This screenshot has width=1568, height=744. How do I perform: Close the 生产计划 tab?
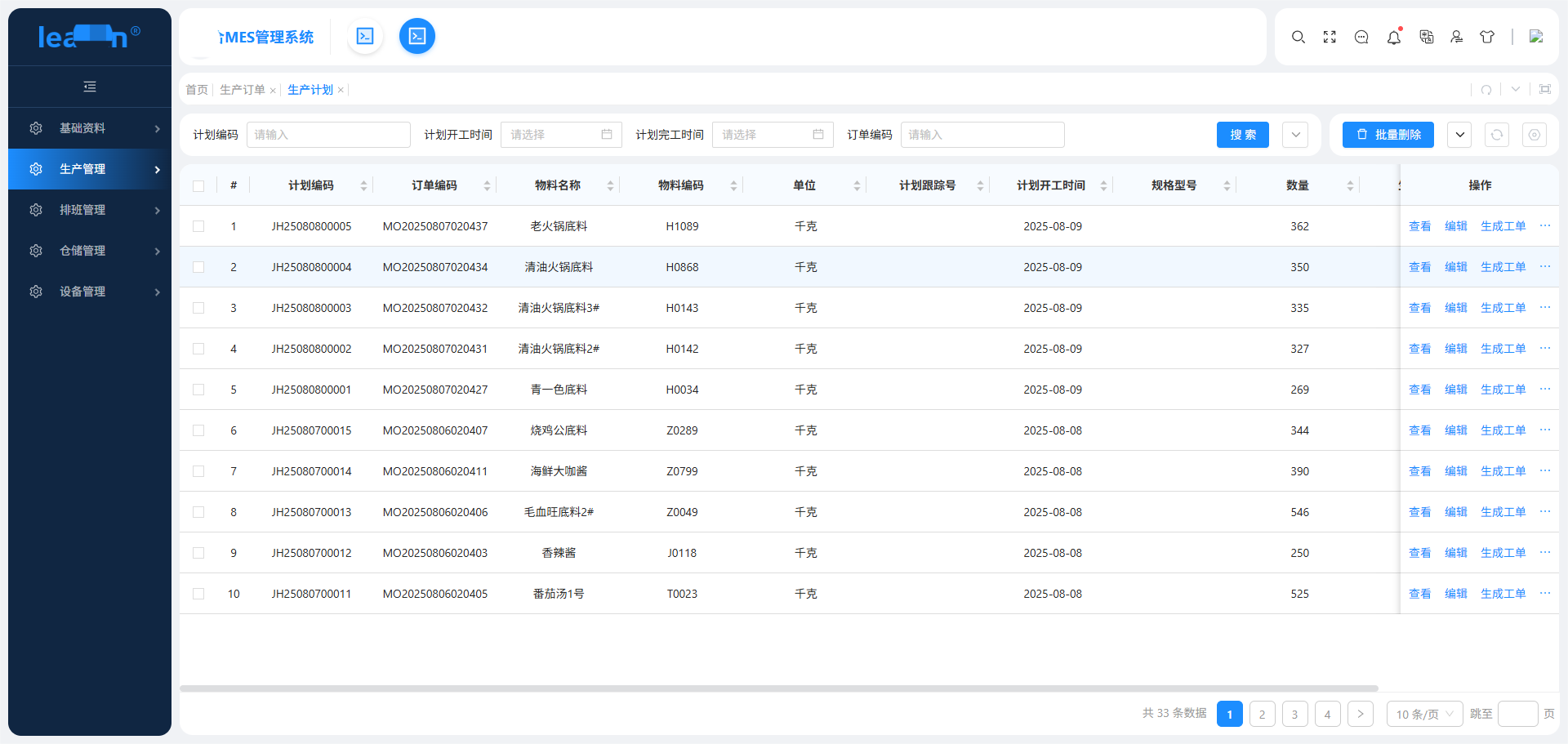pyautogui.click(x=341, y=90)
